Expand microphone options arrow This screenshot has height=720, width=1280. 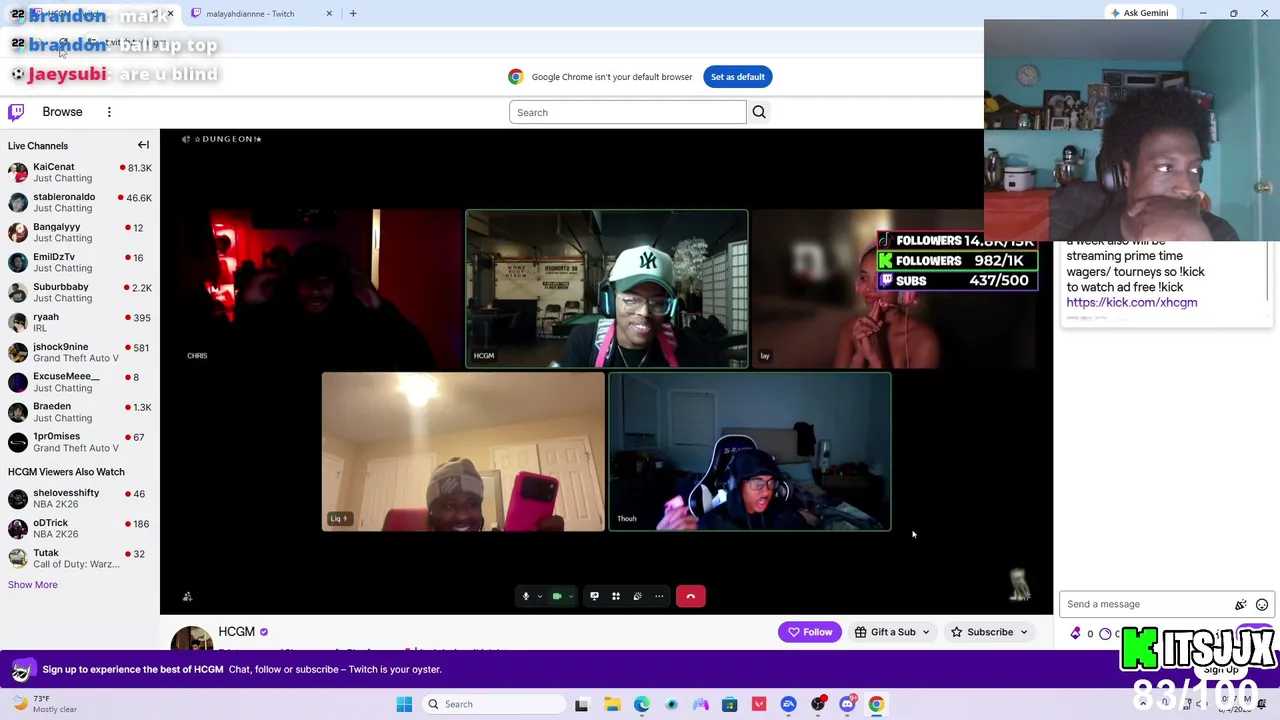540,597
